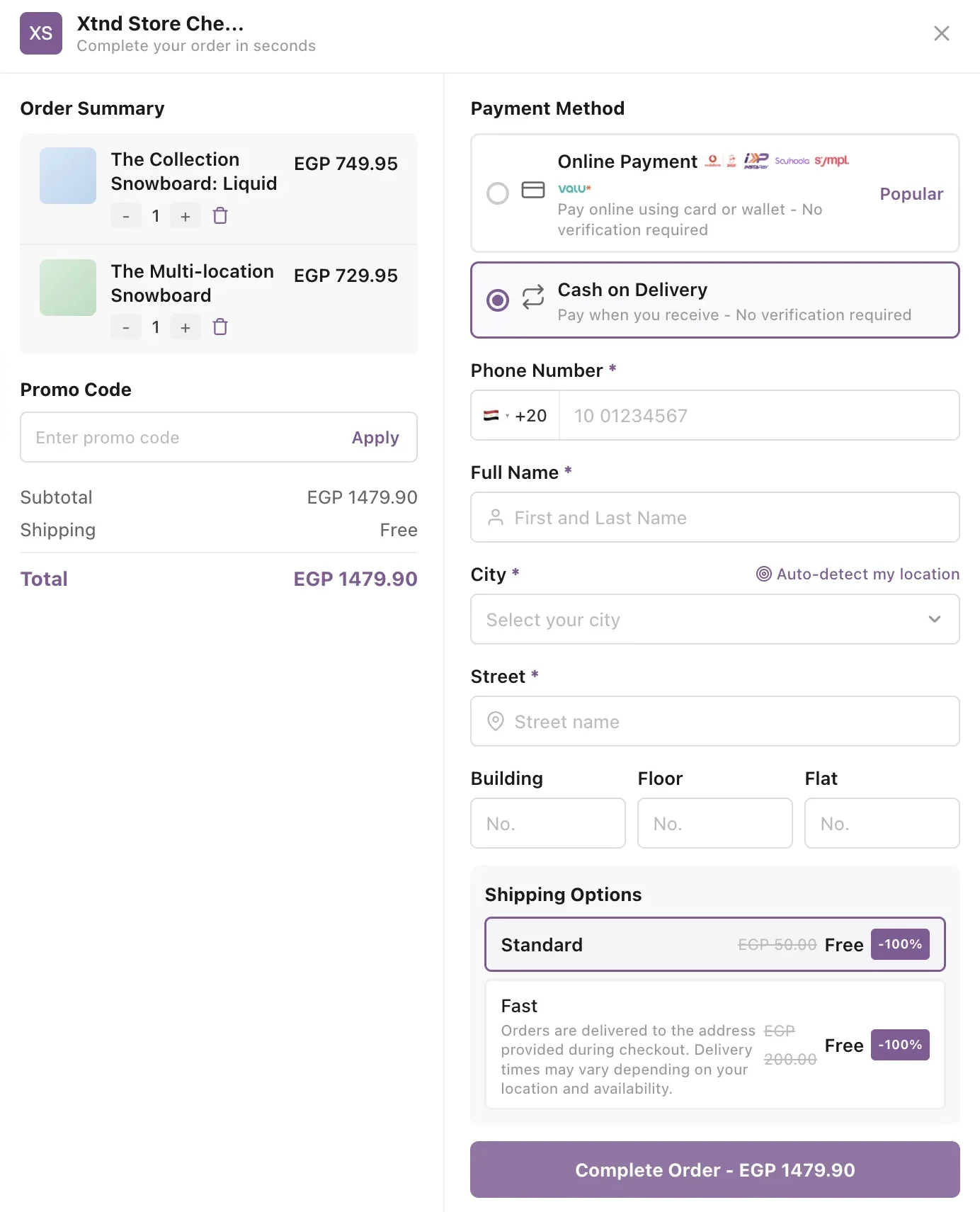Open the Select your city dropdown

tap(715, 619)
